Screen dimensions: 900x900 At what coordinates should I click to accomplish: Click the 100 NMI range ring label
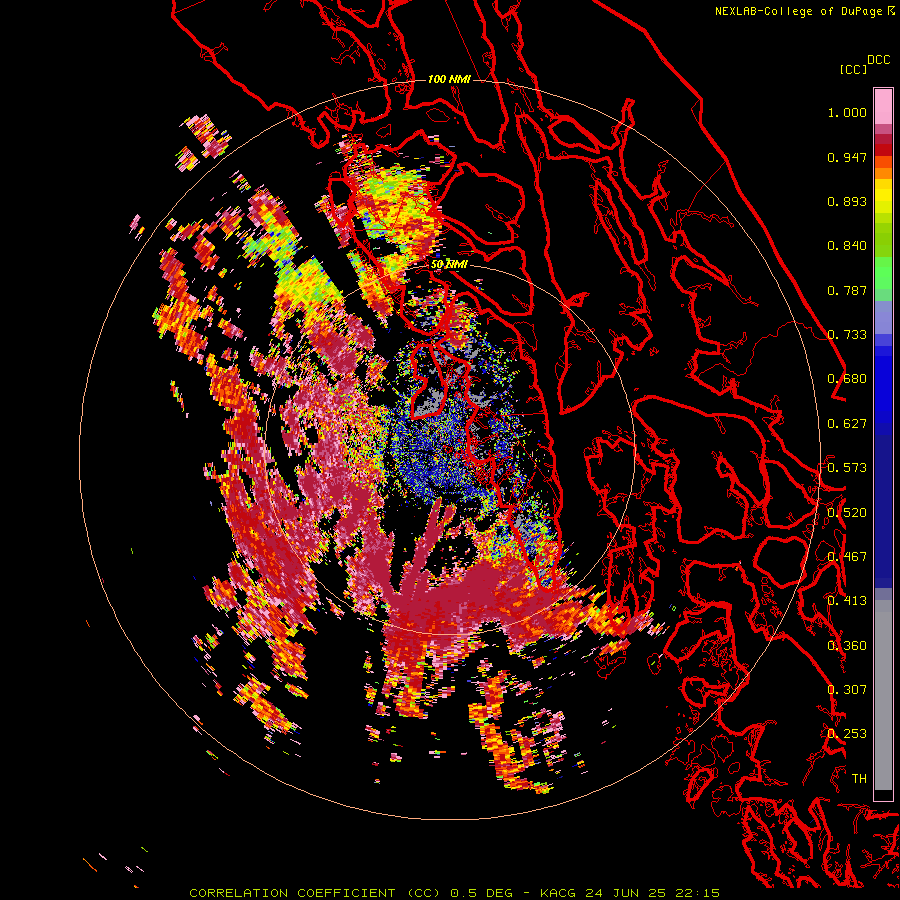click(x=449, y=79)
